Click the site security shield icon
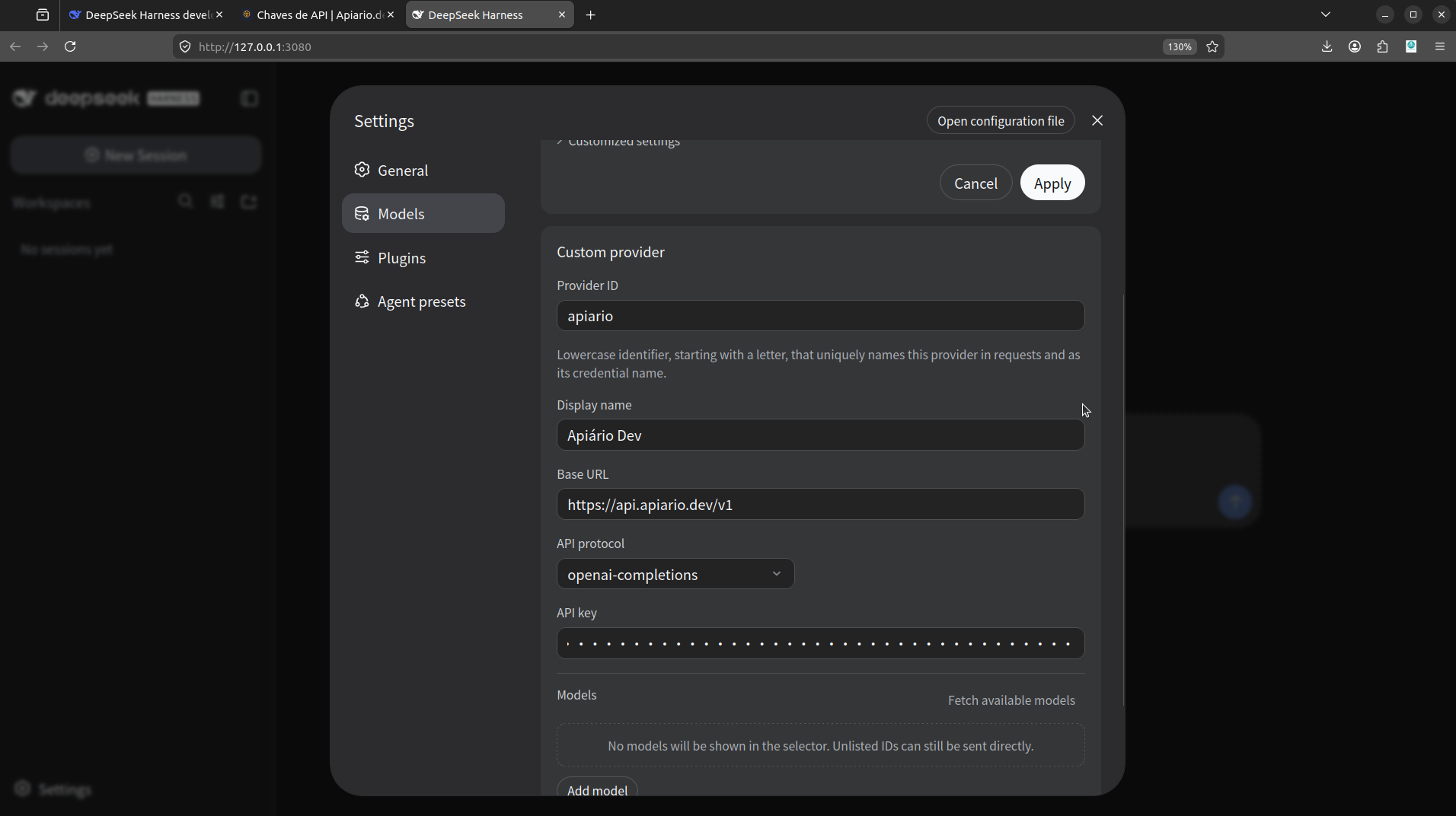 pos(185,46)
